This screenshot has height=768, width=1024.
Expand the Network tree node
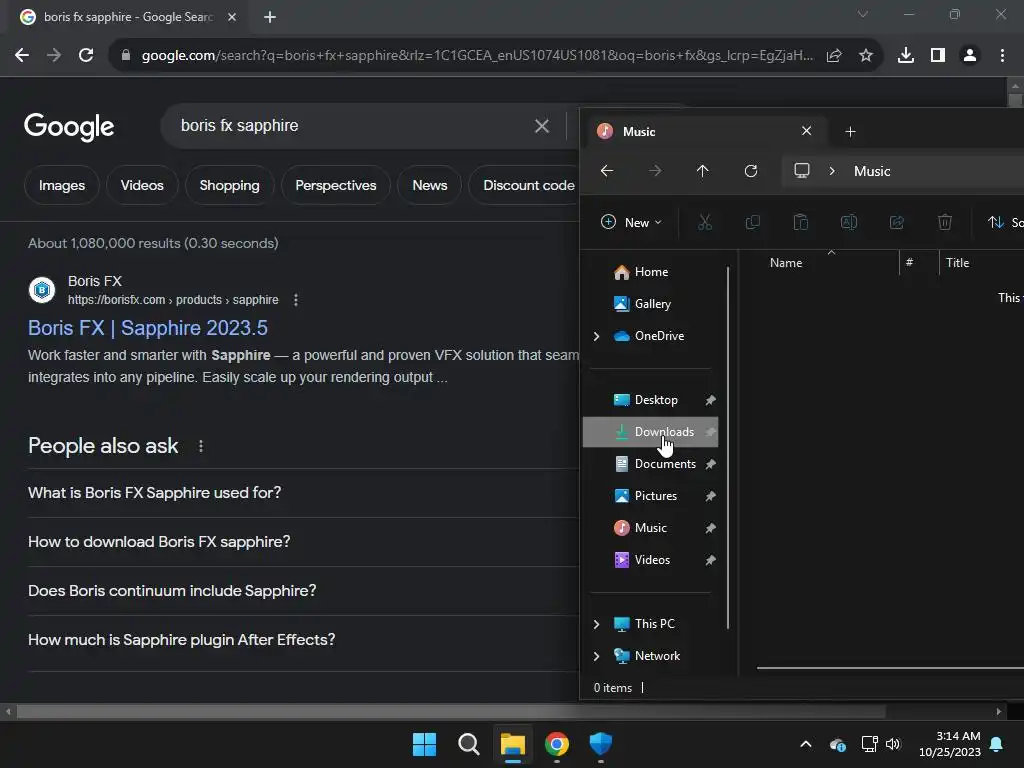[x=596, y=656]
